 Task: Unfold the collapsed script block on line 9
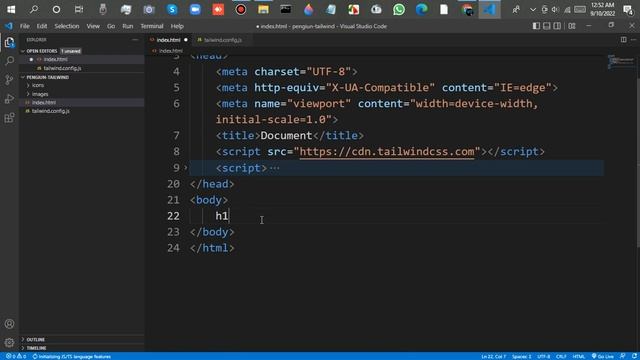tap(186, 168)
